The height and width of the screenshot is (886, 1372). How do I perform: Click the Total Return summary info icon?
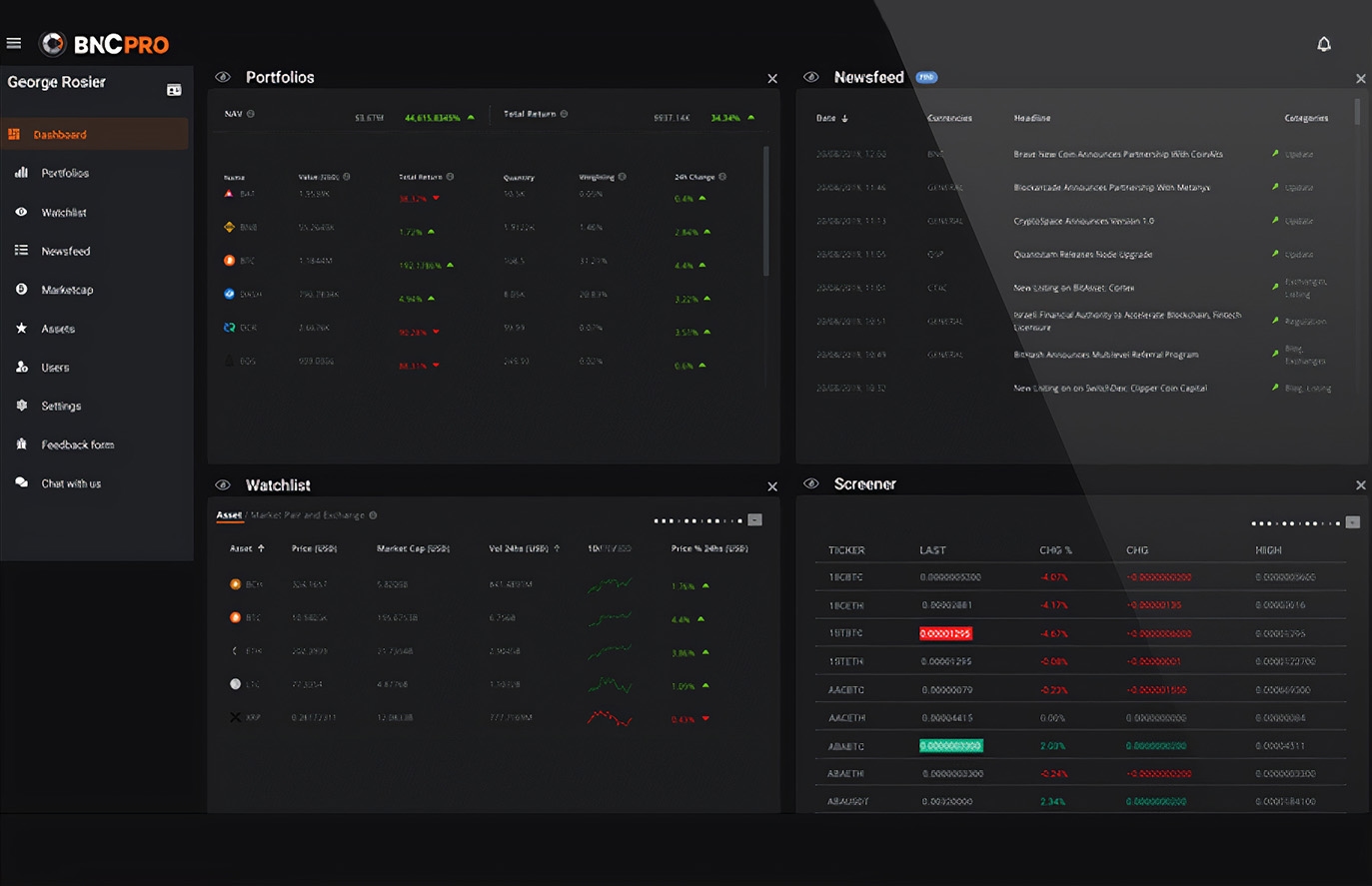click(x=565, y=114)
